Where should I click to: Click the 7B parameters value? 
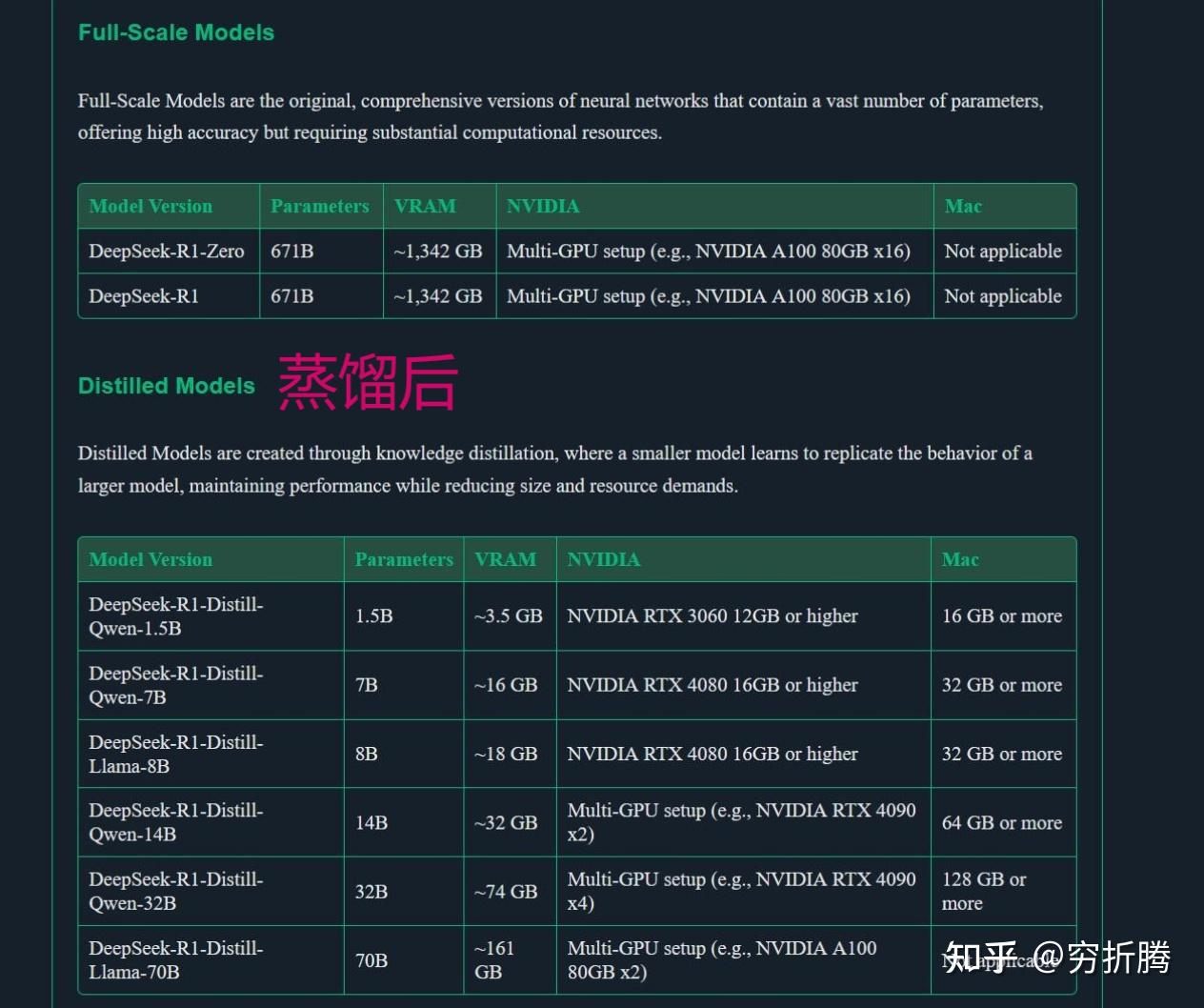(x=367, y=685)
